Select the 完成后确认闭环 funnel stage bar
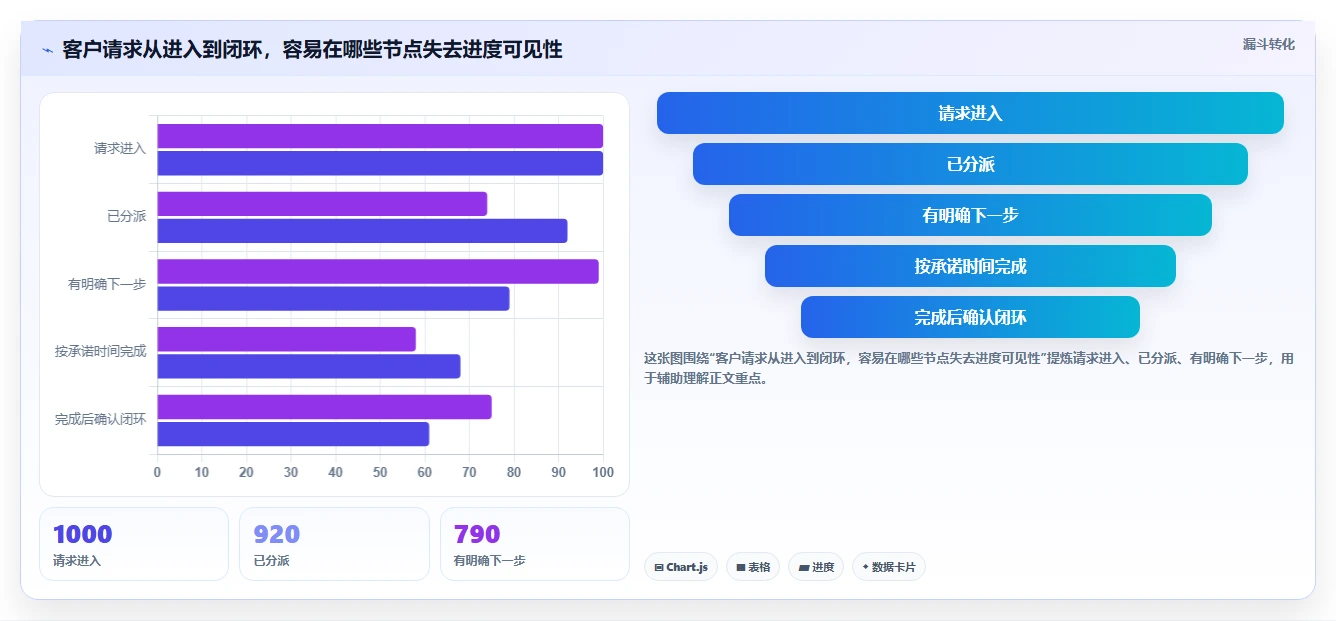 [x=970, y=317]
